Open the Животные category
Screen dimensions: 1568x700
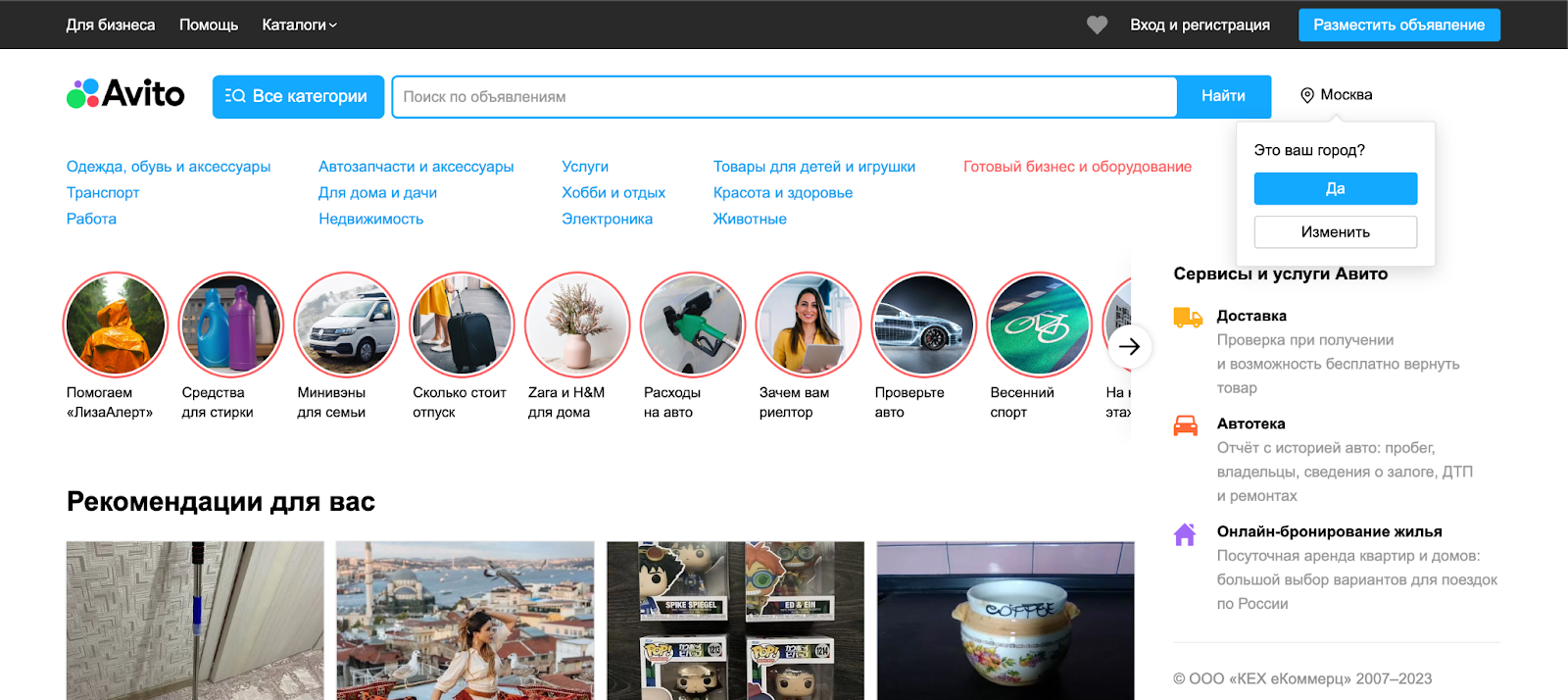coord(750,219)
